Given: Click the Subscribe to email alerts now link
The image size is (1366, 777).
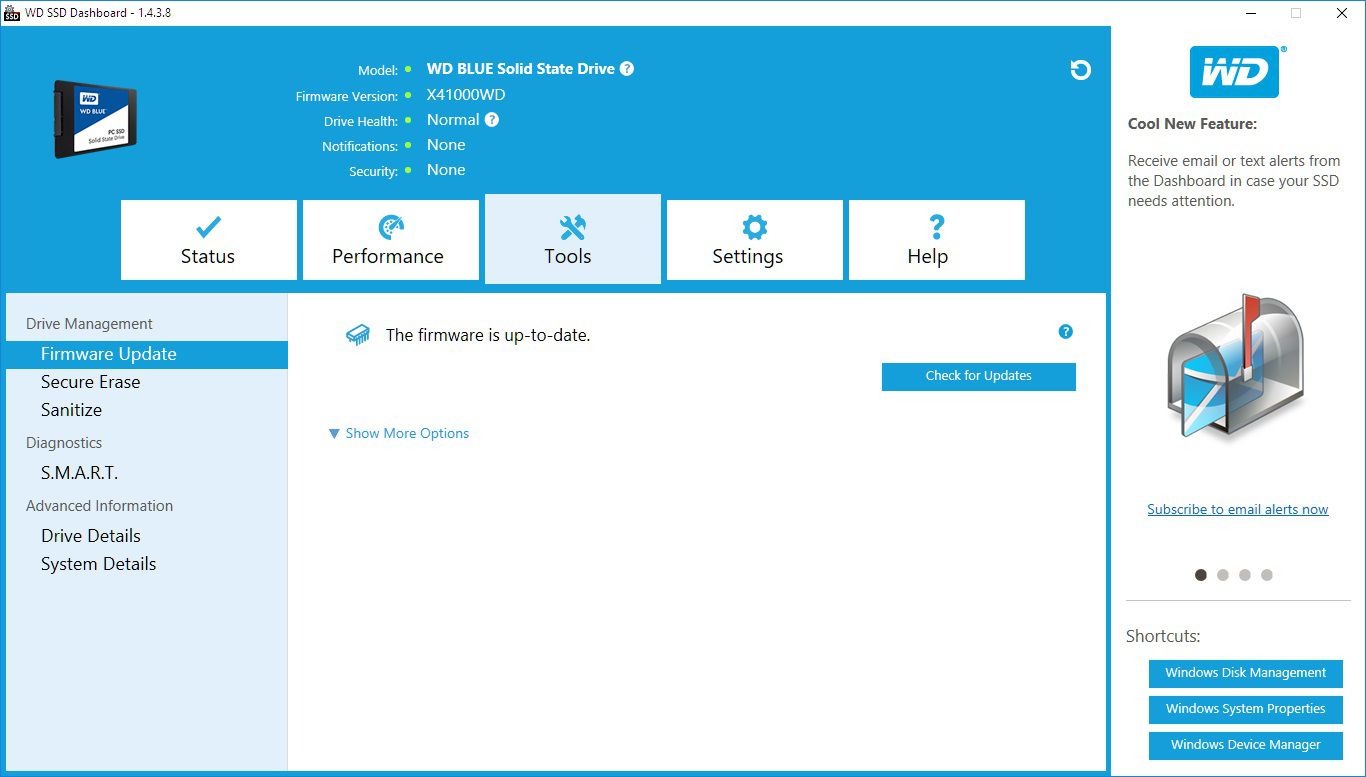Looking at the screenshot, I should point(1237,509).
